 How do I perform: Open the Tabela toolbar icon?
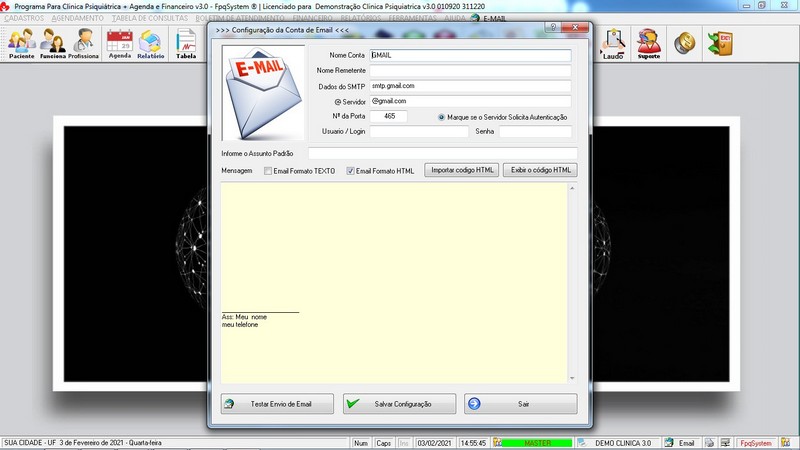click(186, 43)
